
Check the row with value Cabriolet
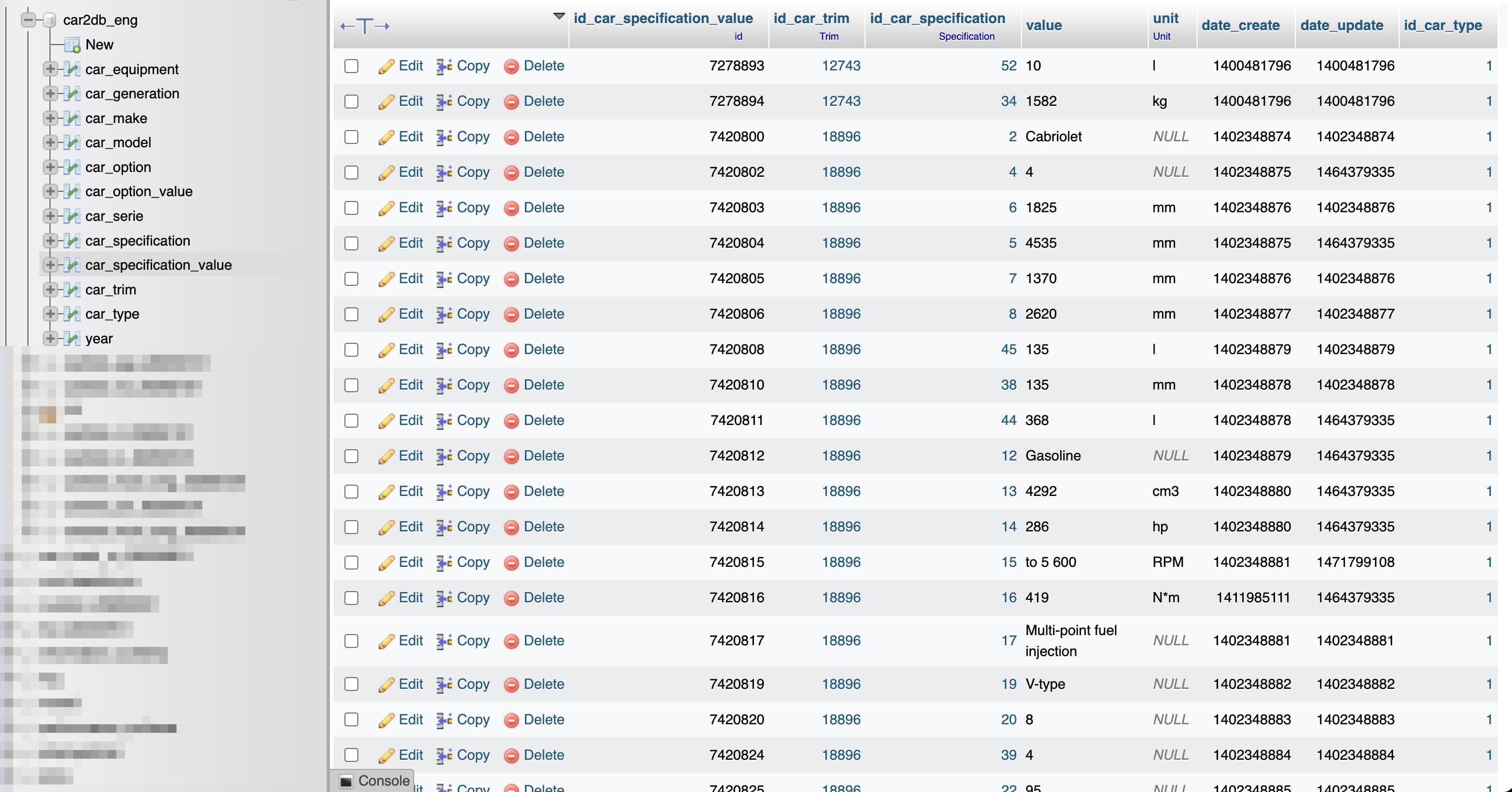pos(351,137)
